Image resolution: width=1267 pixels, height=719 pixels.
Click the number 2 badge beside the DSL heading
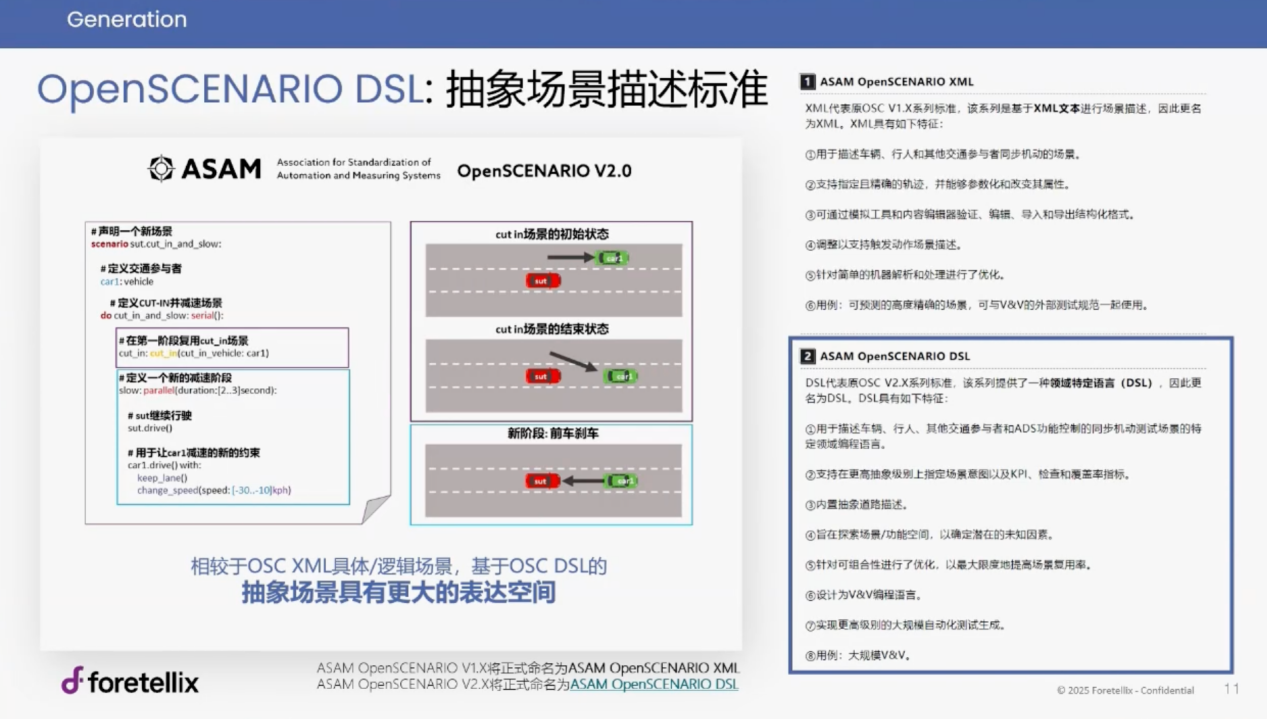click(807, 356)
